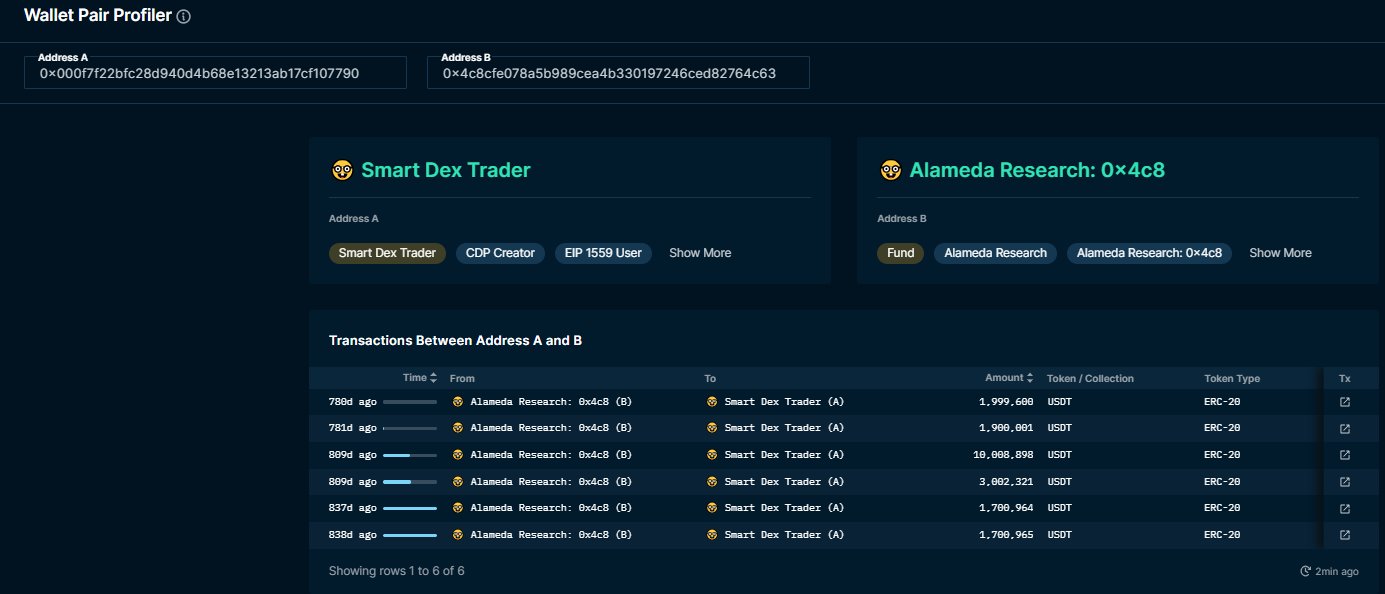Open transaction link for the 1,999,600 USDT row
The width and height of the screenshot is (1385, 594).
click(1345, 402)
